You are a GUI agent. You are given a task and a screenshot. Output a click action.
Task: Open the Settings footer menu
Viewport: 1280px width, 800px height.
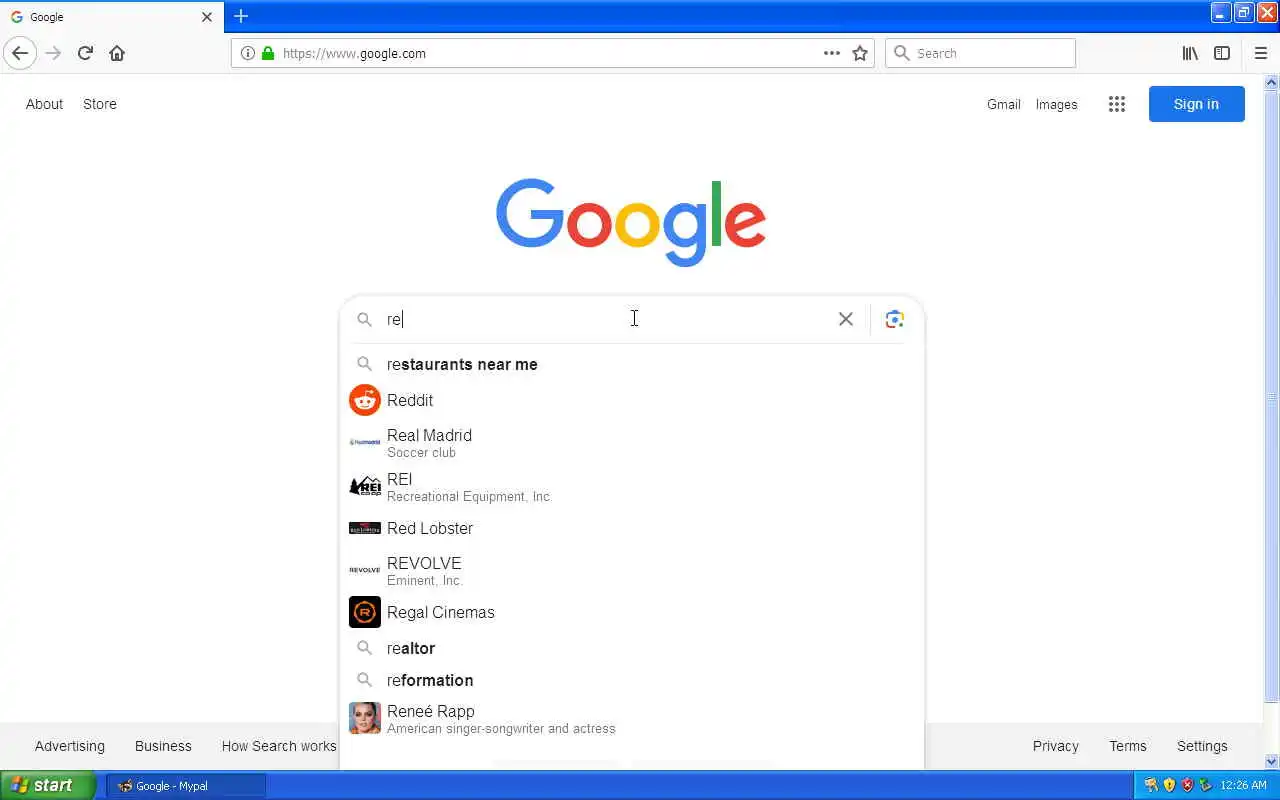pos(1202,746)
